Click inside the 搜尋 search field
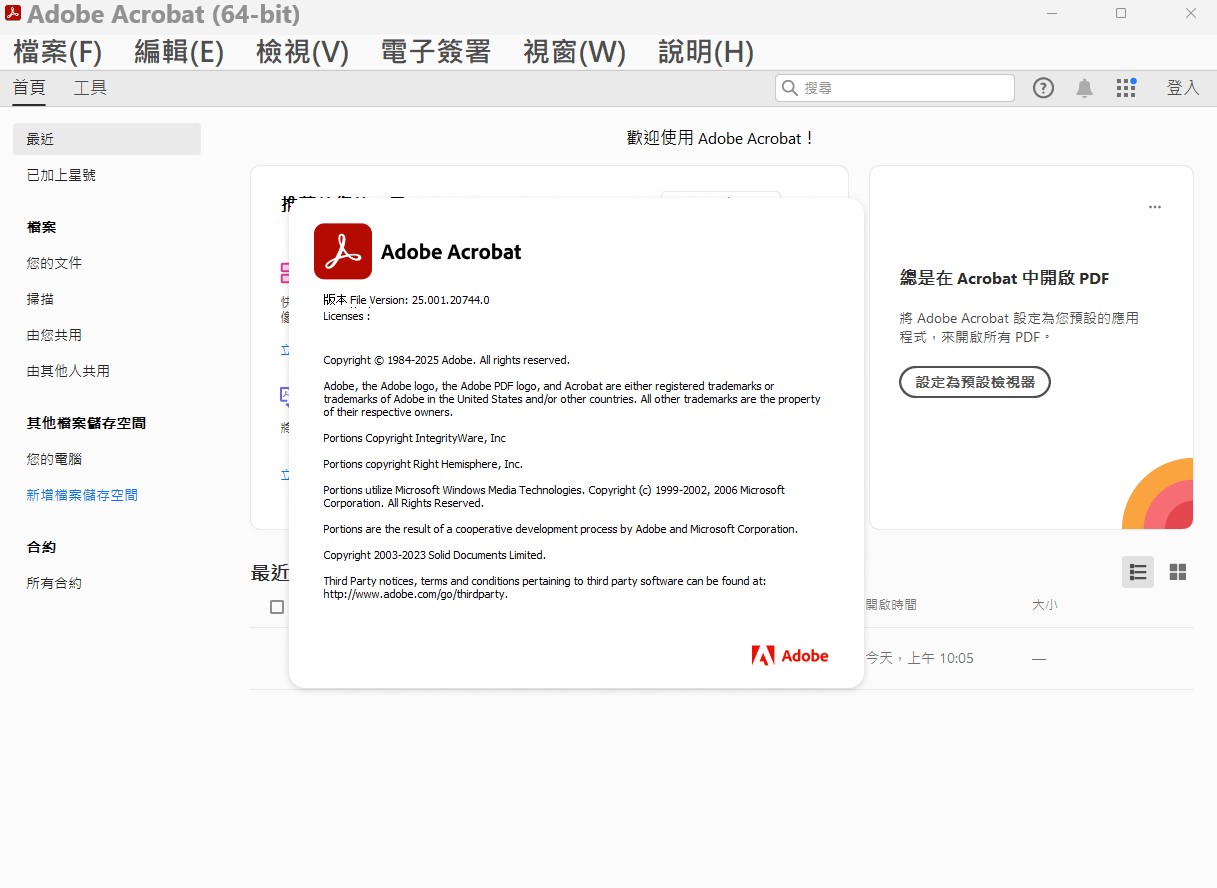This screenshot has width=1217, height=888. [900, 88]
